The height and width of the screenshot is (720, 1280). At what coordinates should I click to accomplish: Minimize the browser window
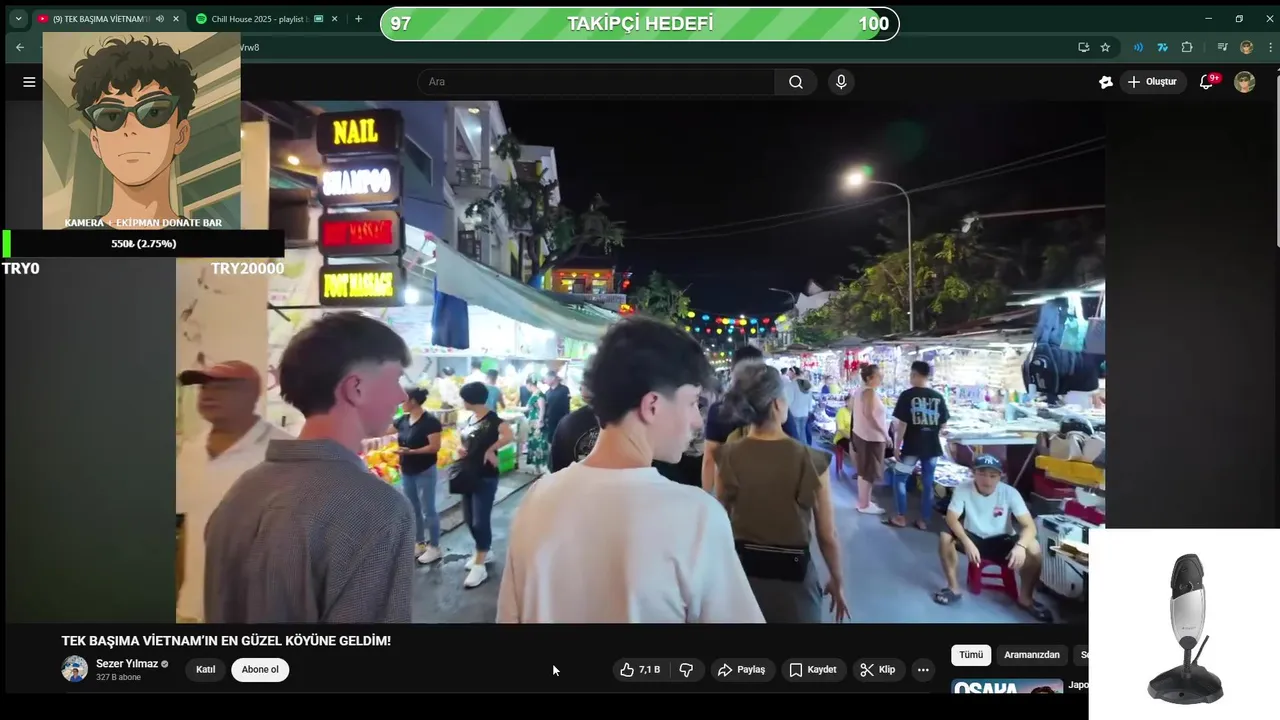coord(1208,19)
